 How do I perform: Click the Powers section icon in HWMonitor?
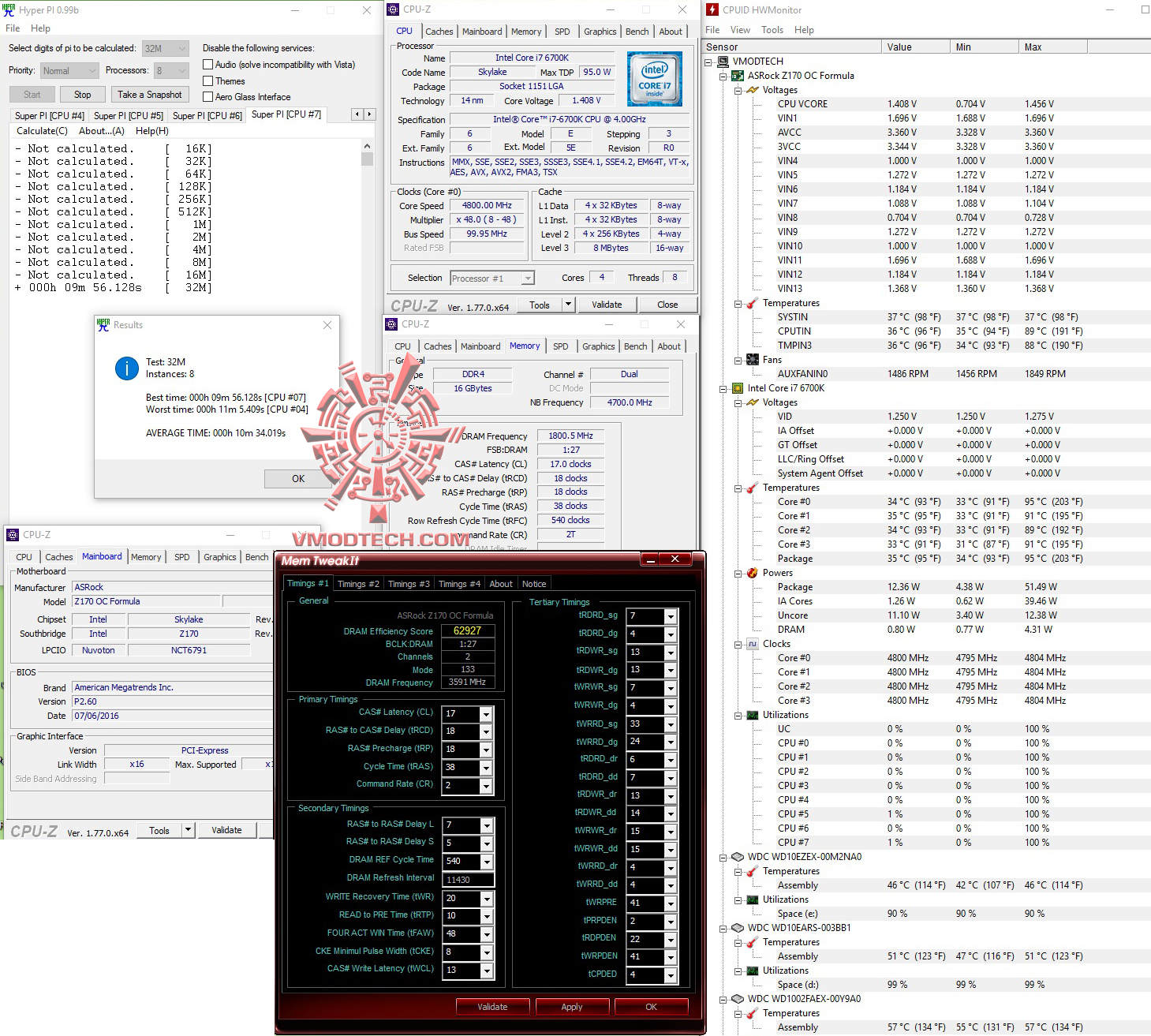coord(751,573)
